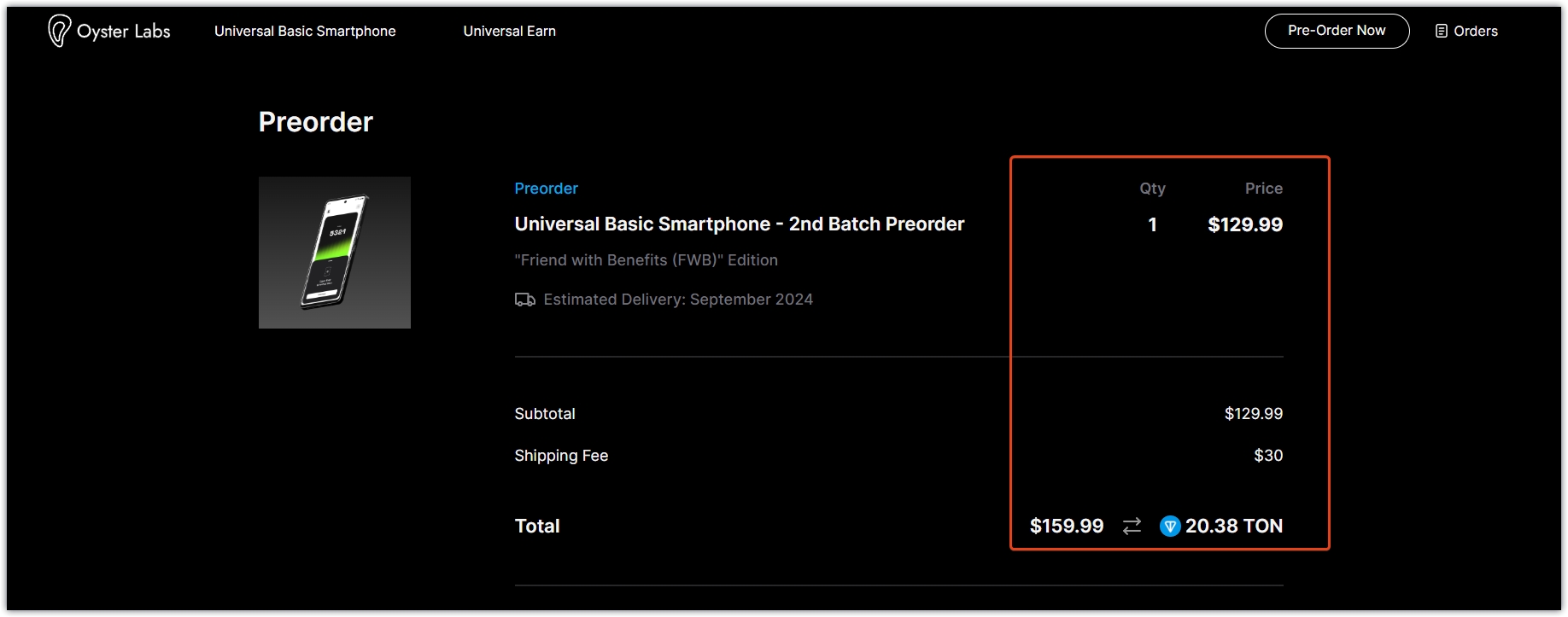
Task: Go to the Orders page link
Action: tap(1475, 31)
